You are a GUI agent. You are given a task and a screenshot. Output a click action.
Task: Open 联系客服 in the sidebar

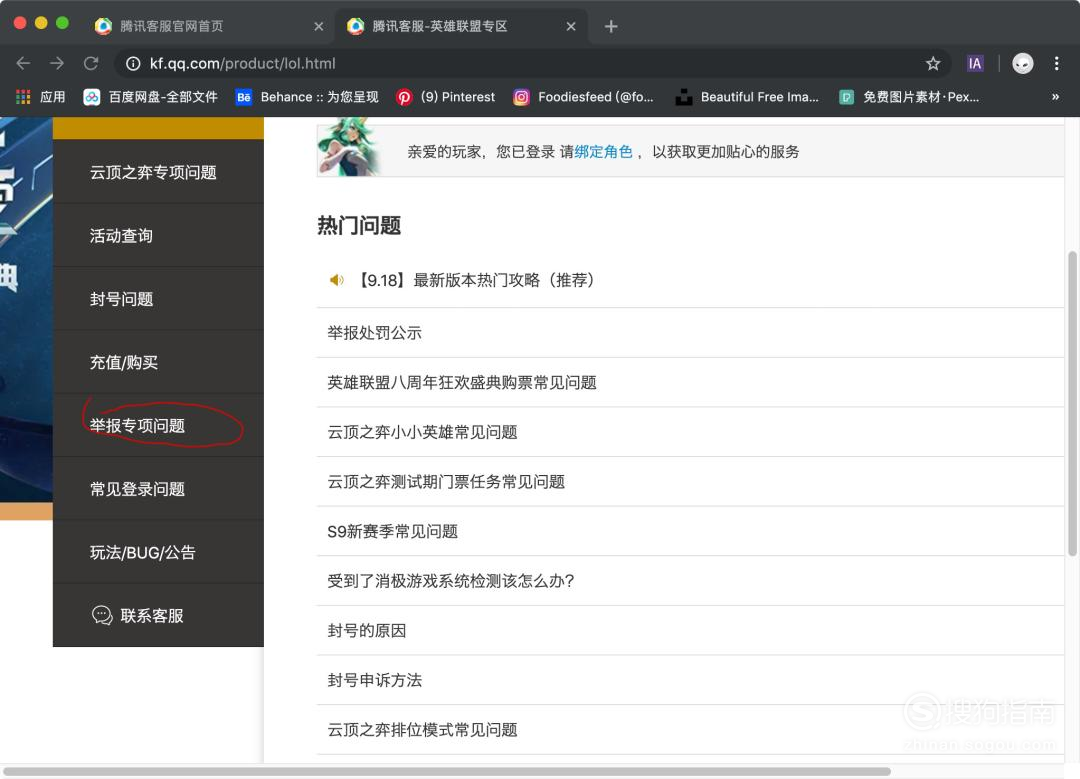[158, 616]
